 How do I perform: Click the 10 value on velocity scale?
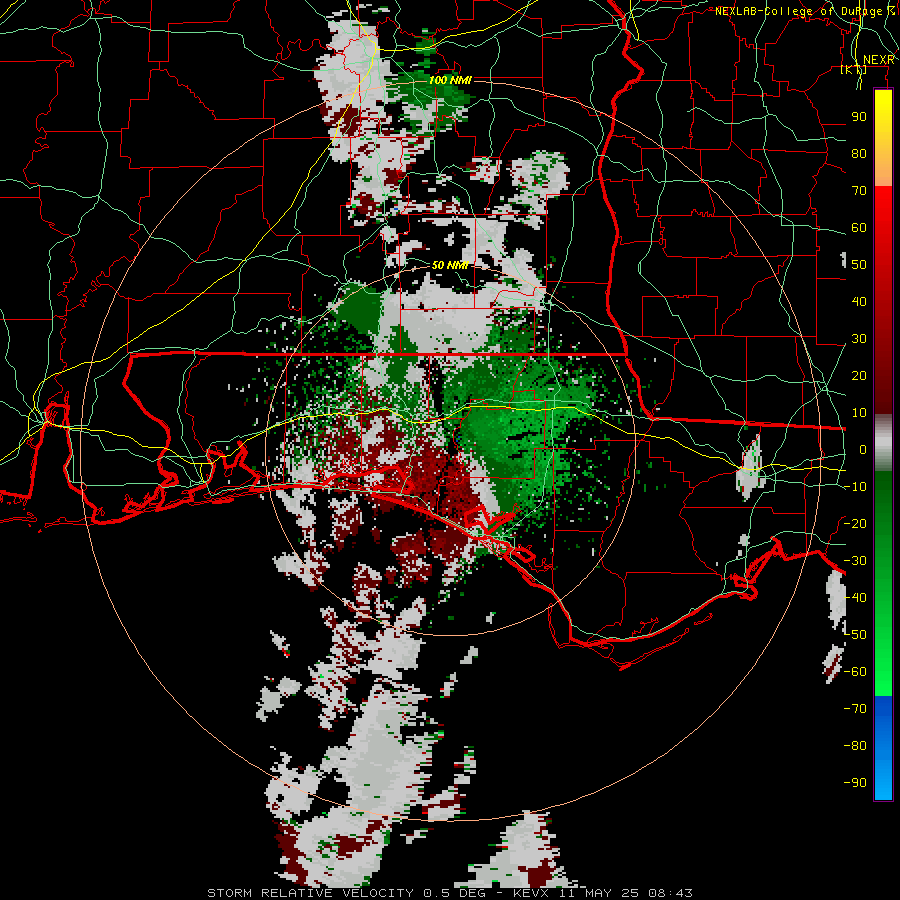[x=859, y=413]
